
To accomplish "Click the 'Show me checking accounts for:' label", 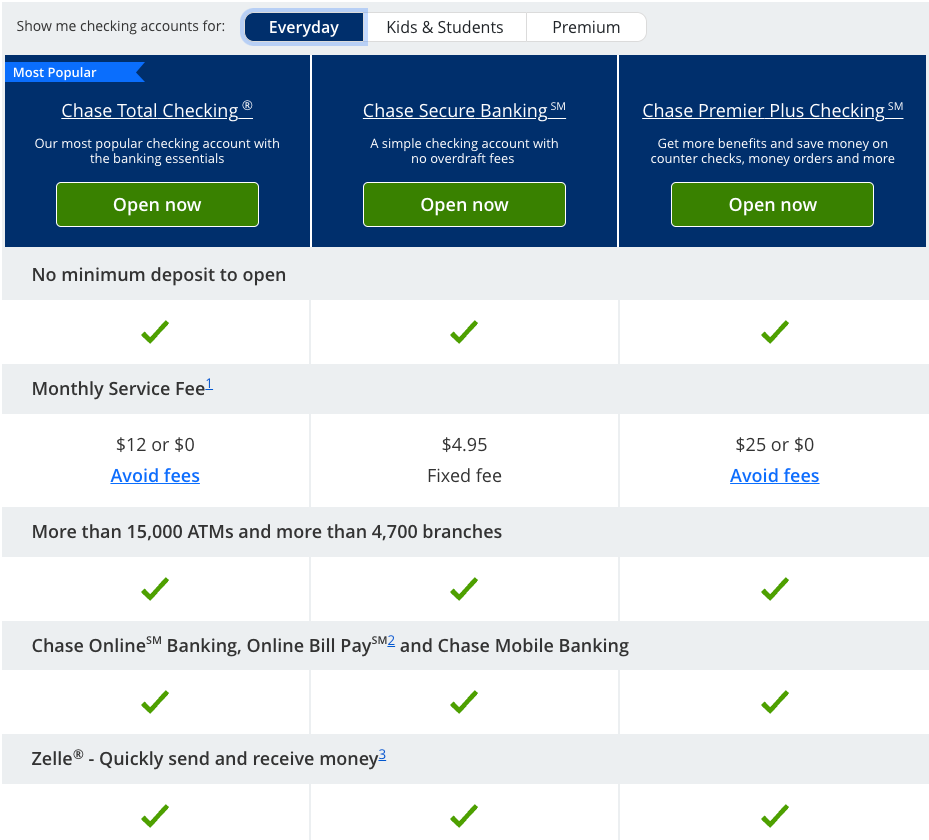I will (x=121, y=27).
